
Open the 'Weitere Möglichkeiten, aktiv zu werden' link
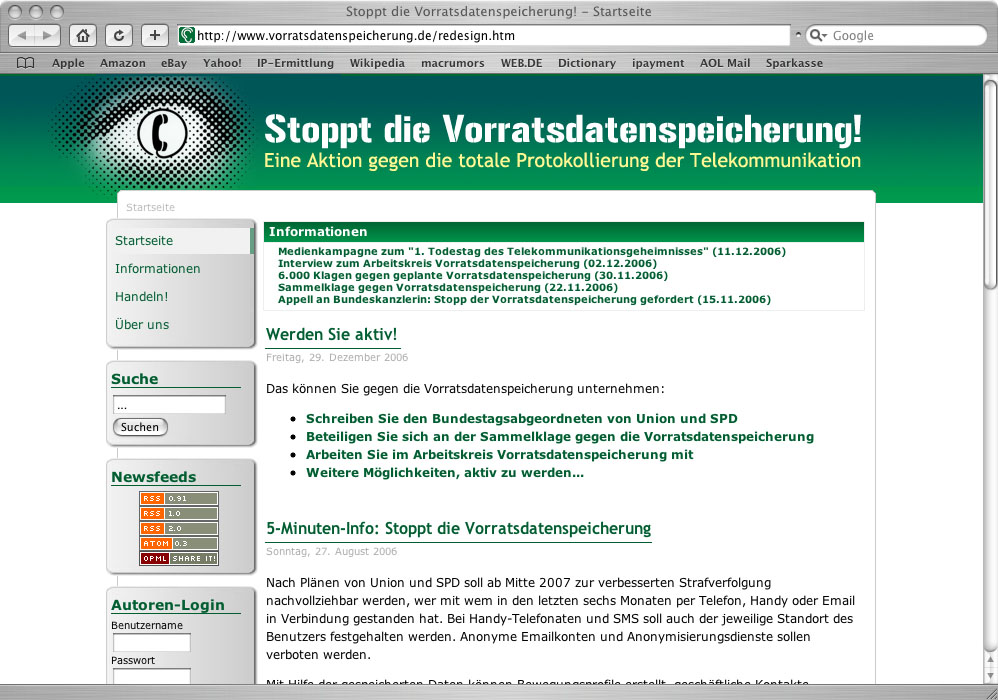click(x=444, y=473)
